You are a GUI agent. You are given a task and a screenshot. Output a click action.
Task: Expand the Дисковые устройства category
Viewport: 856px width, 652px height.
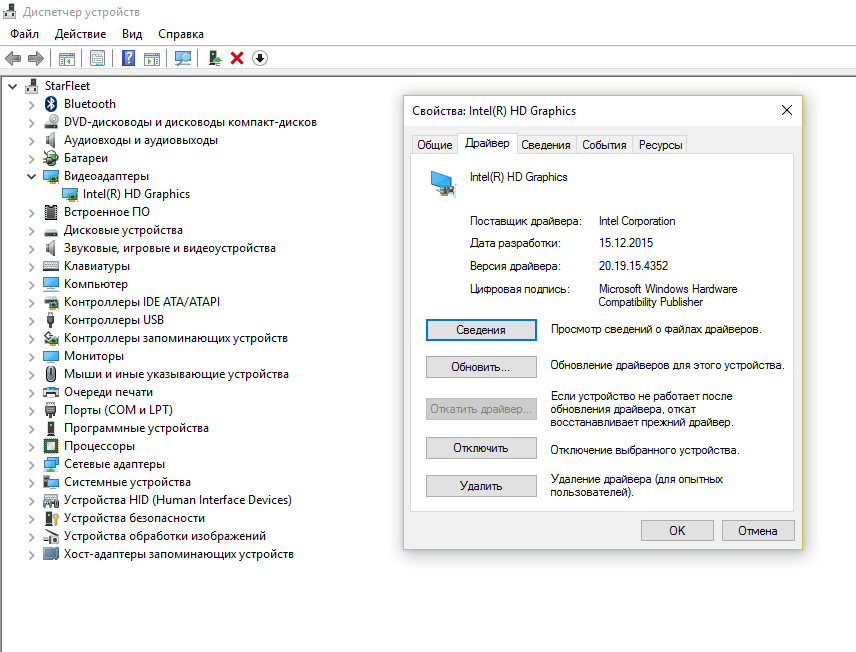[32, 230]
